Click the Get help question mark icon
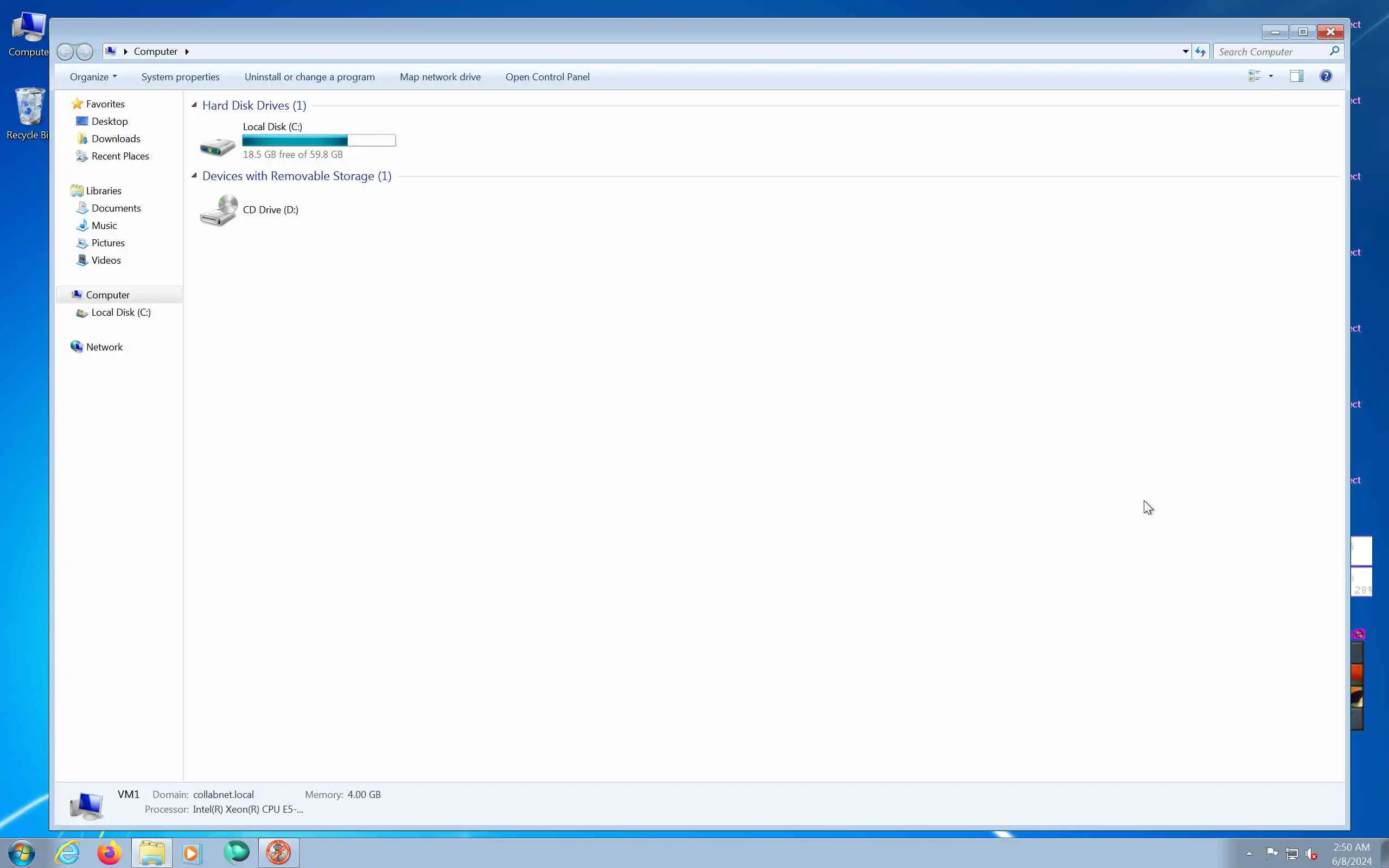The image size is (1389, 868). pos(1326,76)
